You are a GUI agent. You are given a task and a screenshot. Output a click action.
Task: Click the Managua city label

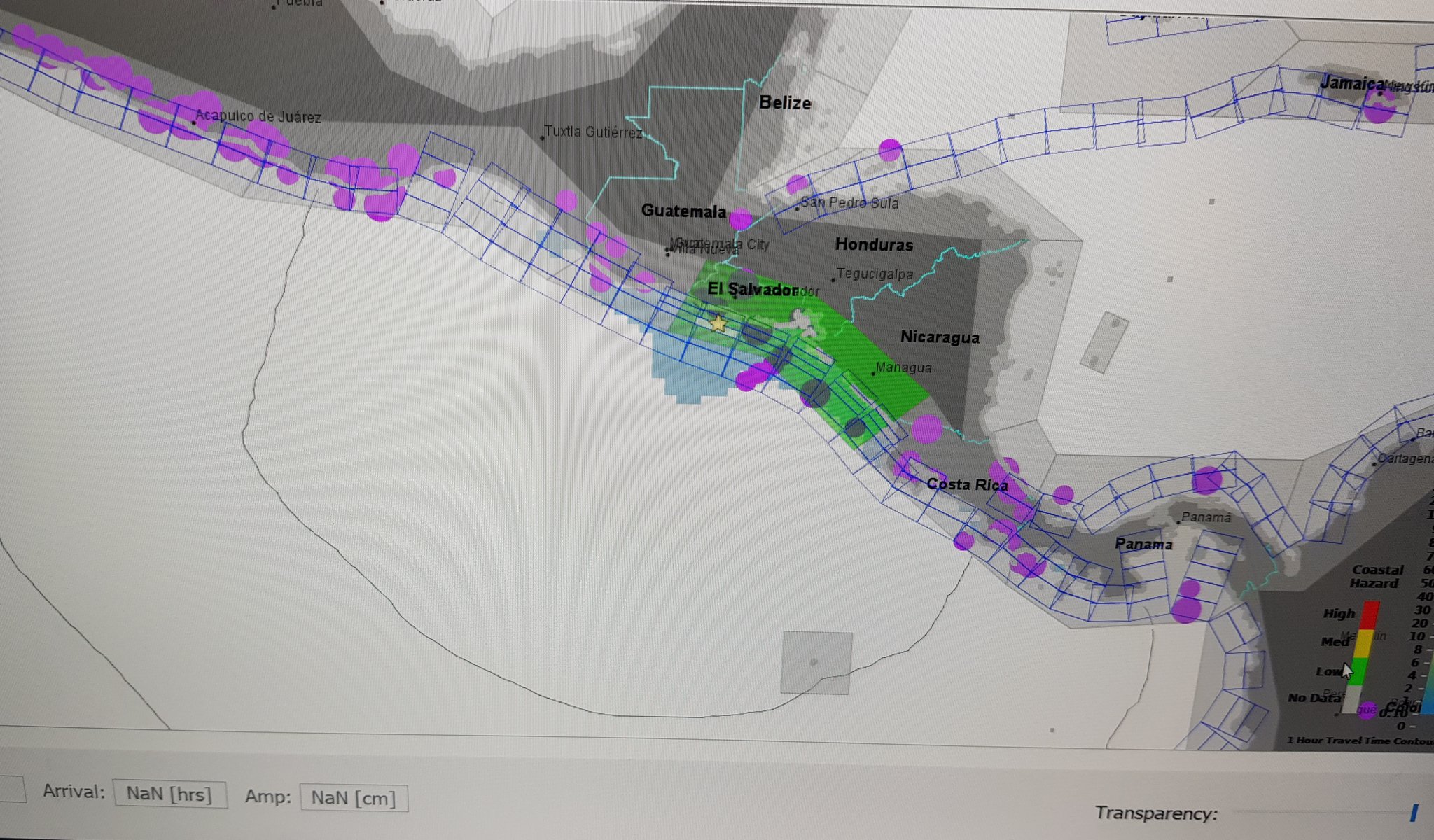(903, 367)
